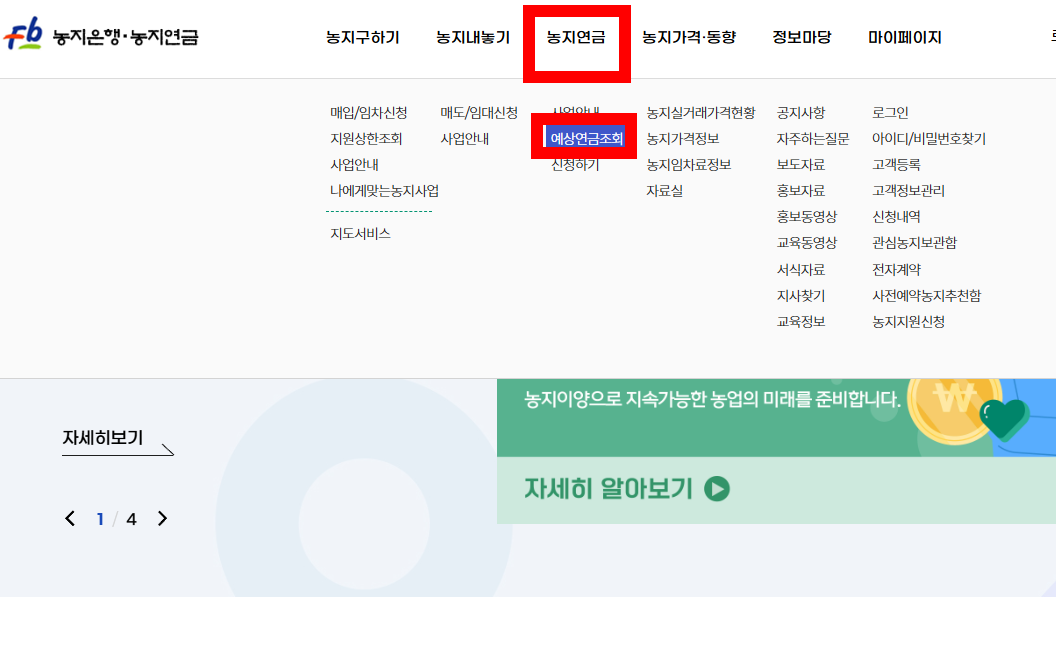1056x645 pixels.
Task: Go to previous slide with left arrow
Action: click(70, 518)
